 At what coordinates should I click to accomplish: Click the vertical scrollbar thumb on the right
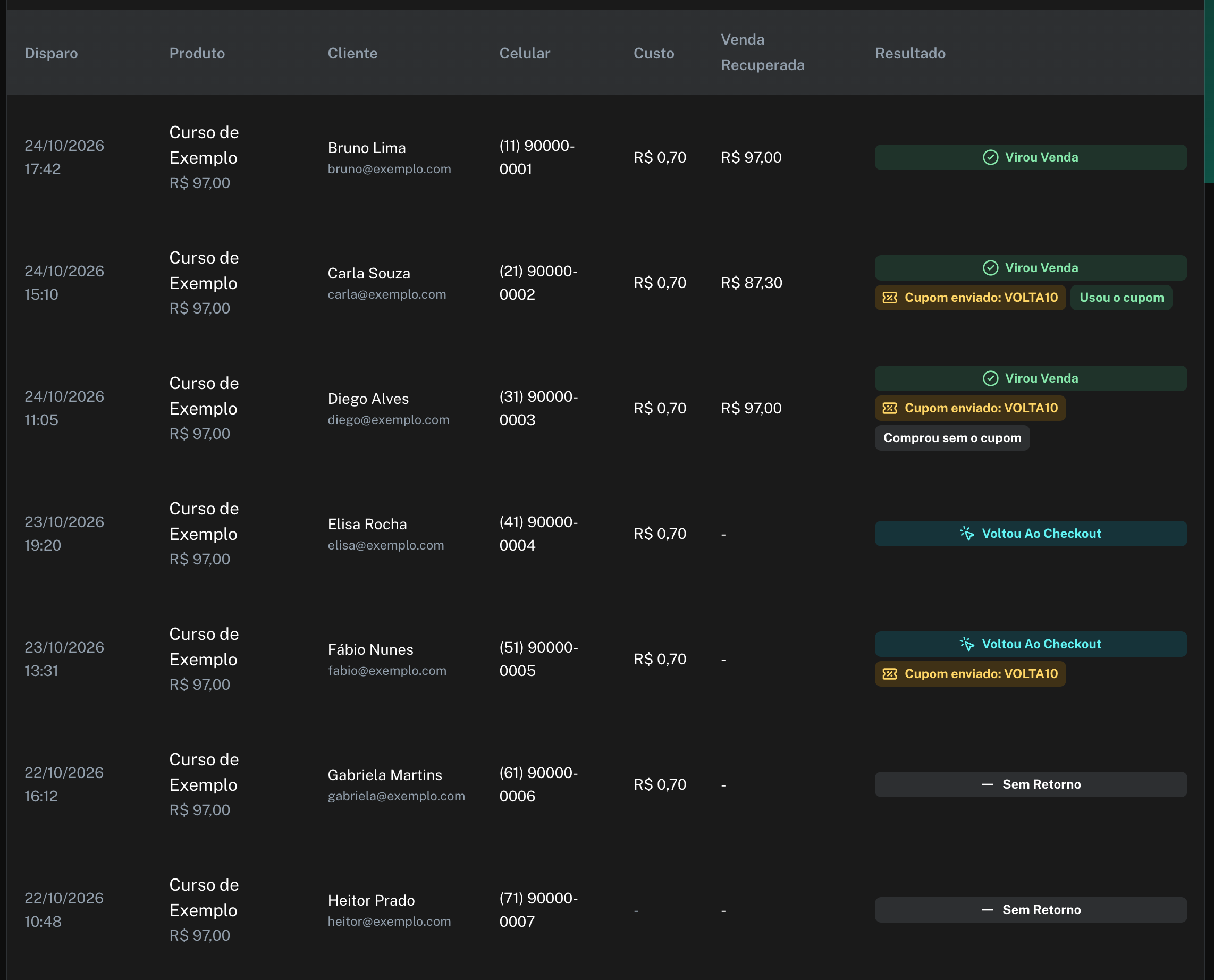tap(1209, 91)
